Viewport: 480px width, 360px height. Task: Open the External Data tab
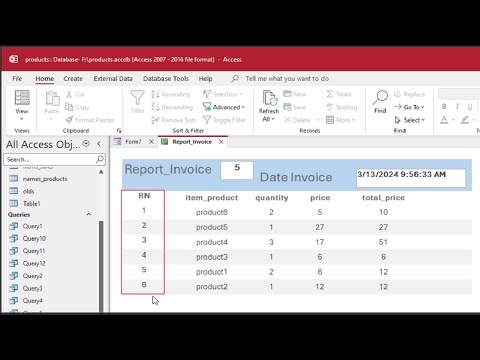(x=113, y=79)
